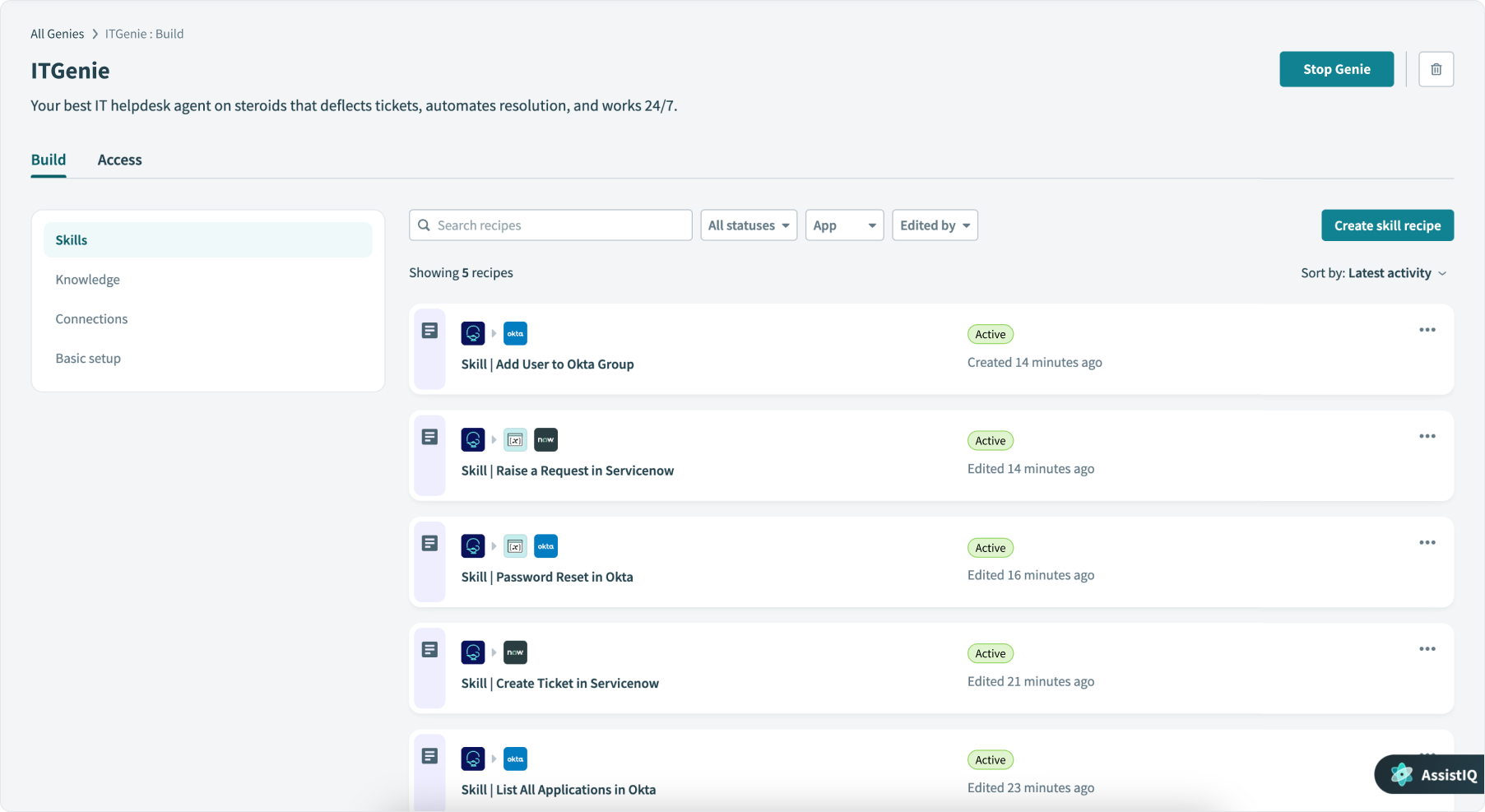
Task: Click the search magnifier icon
Action: 424,225
